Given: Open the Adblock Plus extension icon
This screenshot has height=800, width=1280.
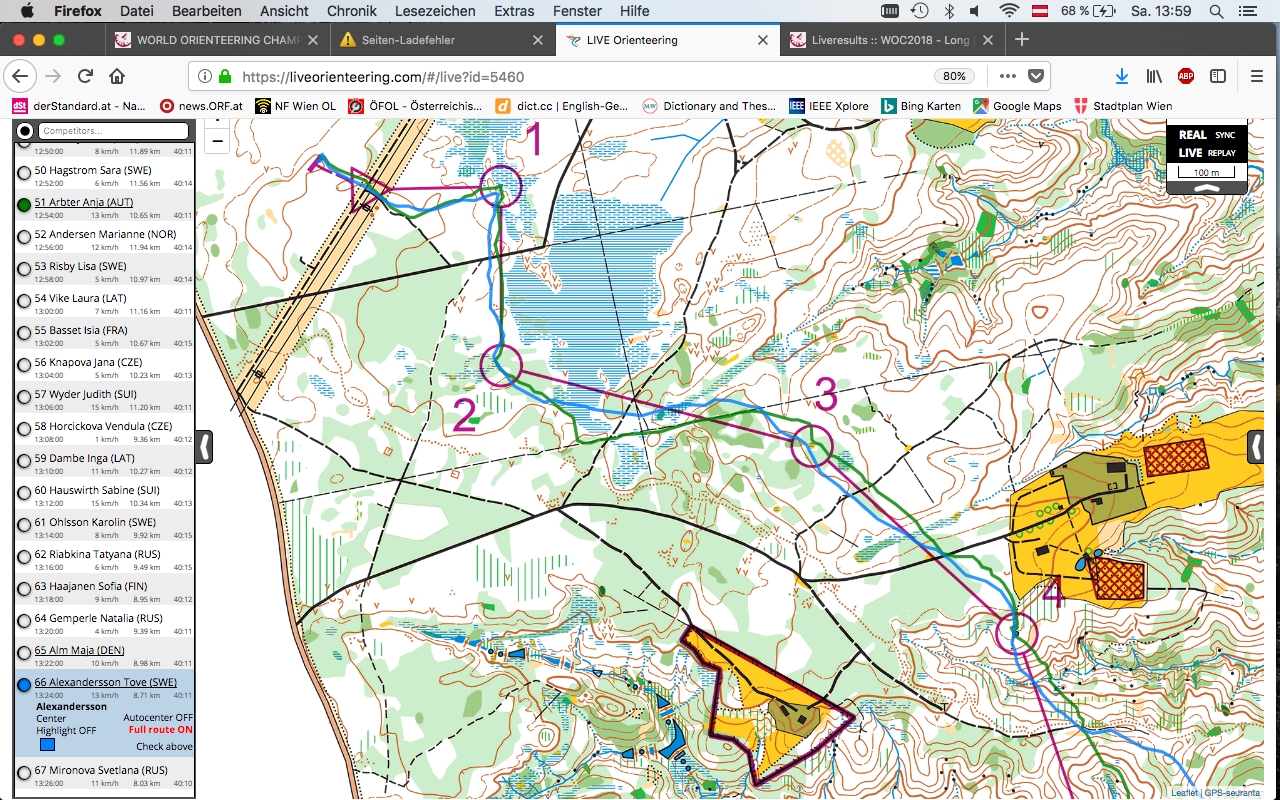Looking at the screenshot, I should tap(1185, 76).
